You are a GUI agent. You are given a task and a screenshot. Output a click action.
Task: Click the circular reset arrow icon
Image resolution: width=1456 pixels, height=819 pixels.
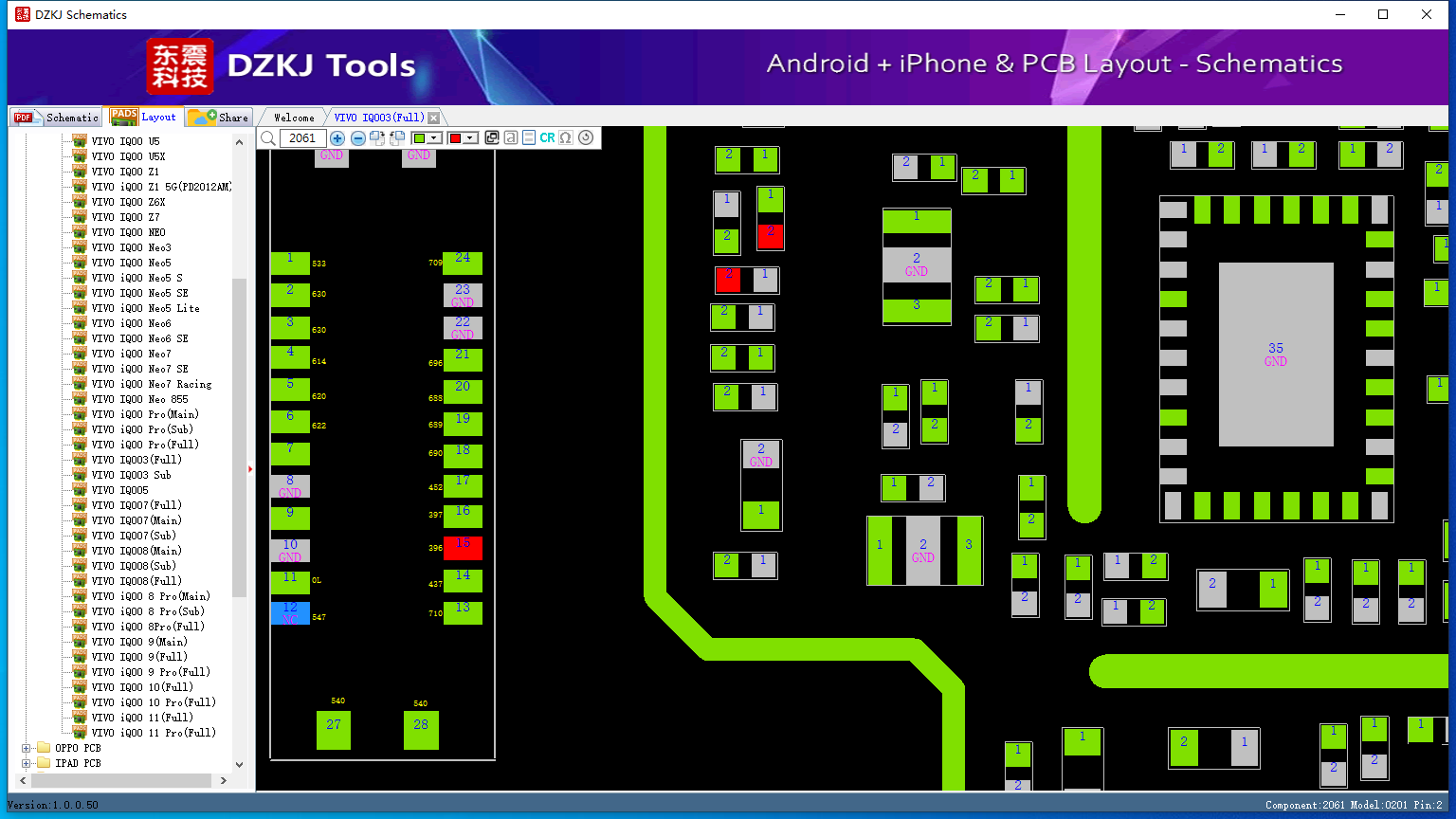click(x=586, y=138)
